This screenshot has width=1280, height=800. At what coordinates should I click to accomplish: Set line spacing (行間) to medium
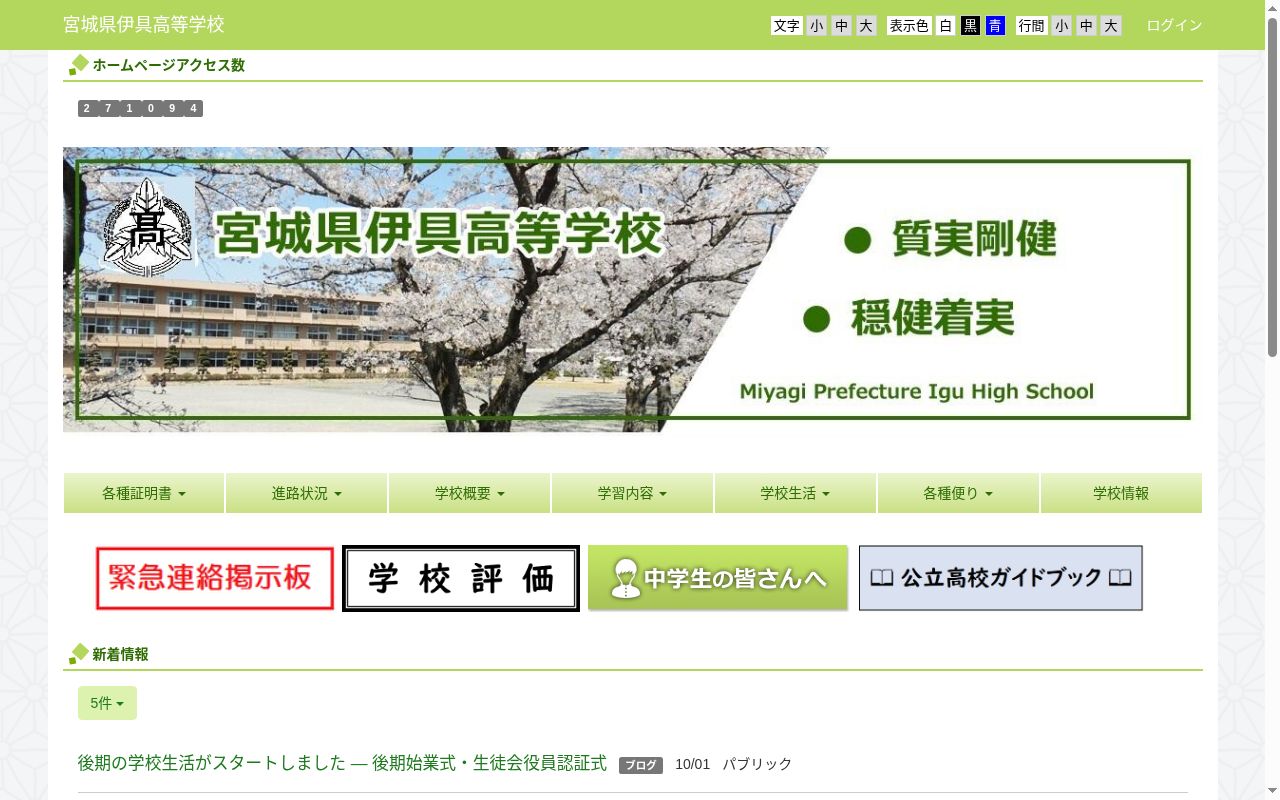point(1086,26)
